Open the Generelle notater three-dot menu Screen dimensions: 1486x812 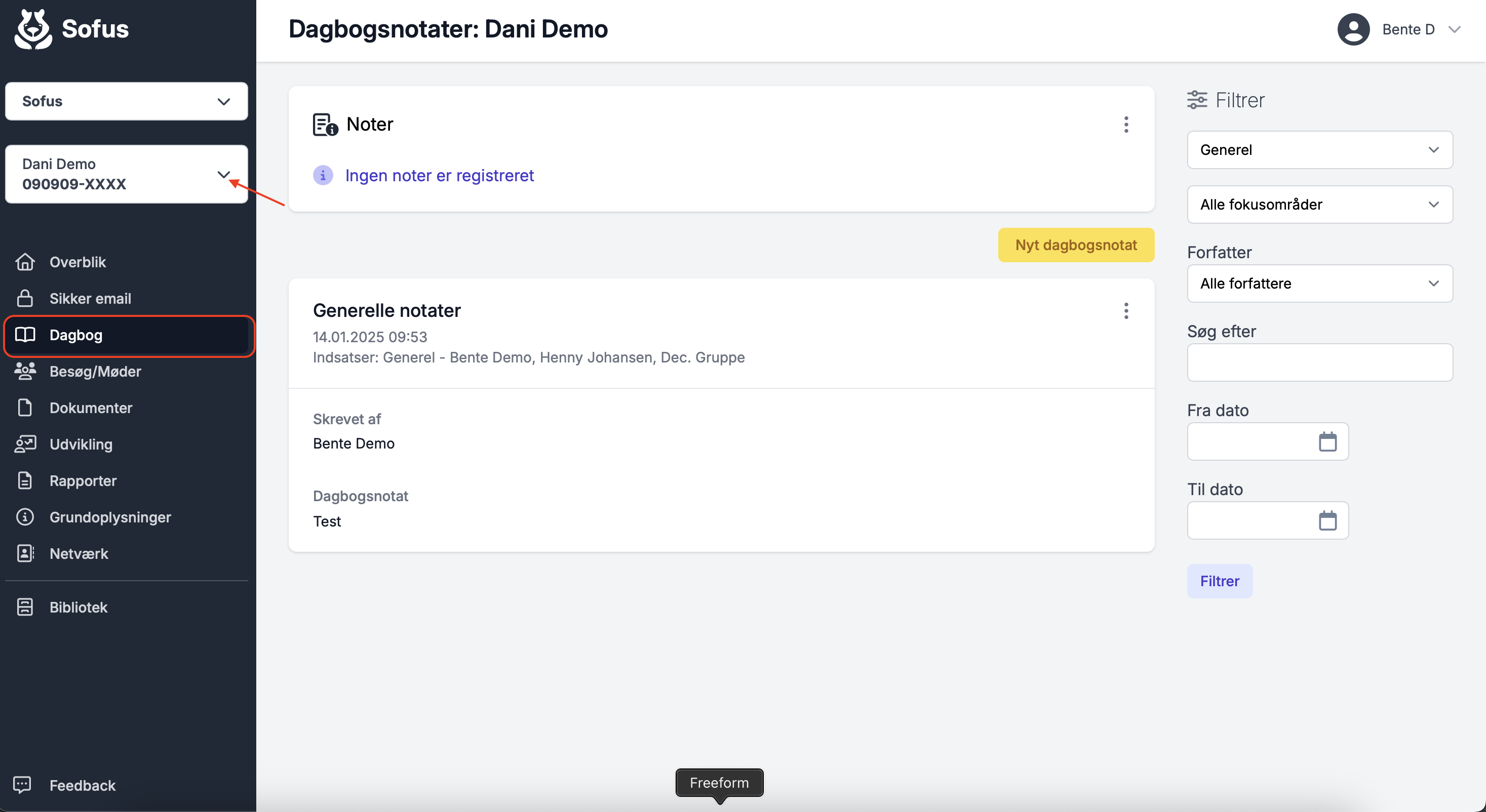[x=1125, y=311]
